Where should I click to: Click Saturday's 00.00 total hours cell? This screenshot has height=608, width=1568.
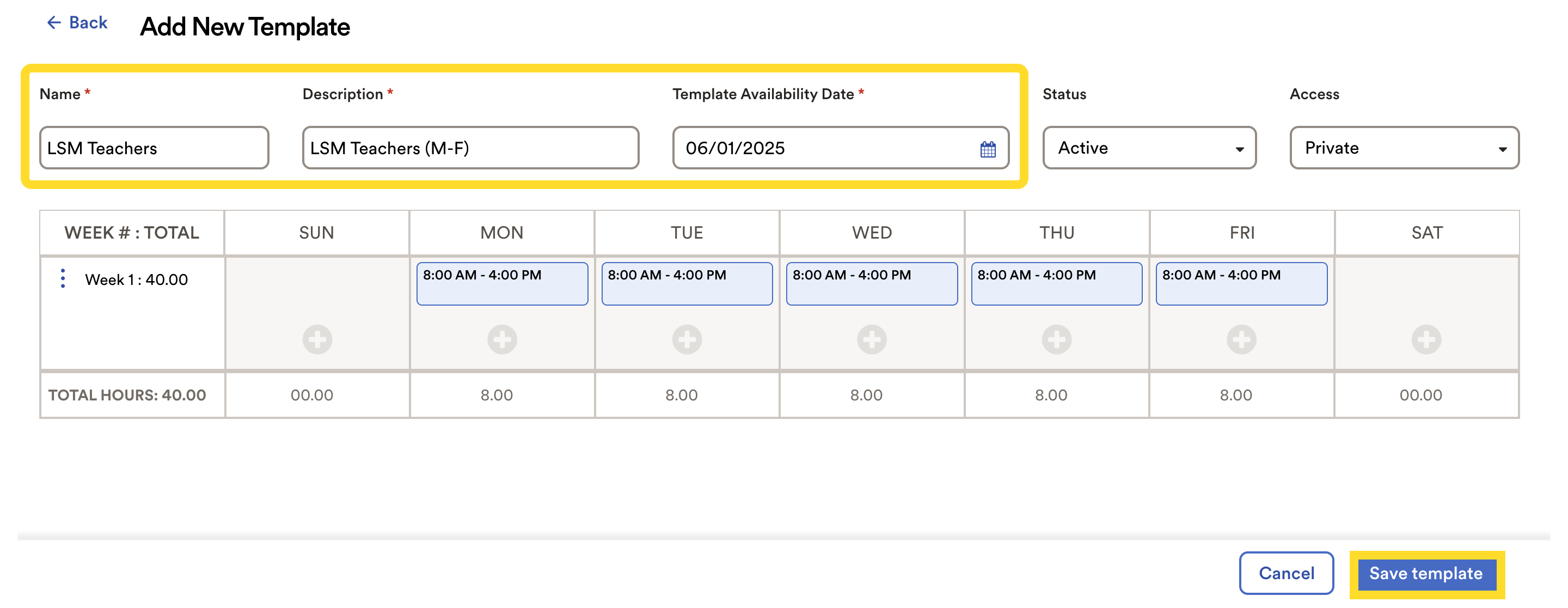pyautogui.click(x=1427, y=396)
